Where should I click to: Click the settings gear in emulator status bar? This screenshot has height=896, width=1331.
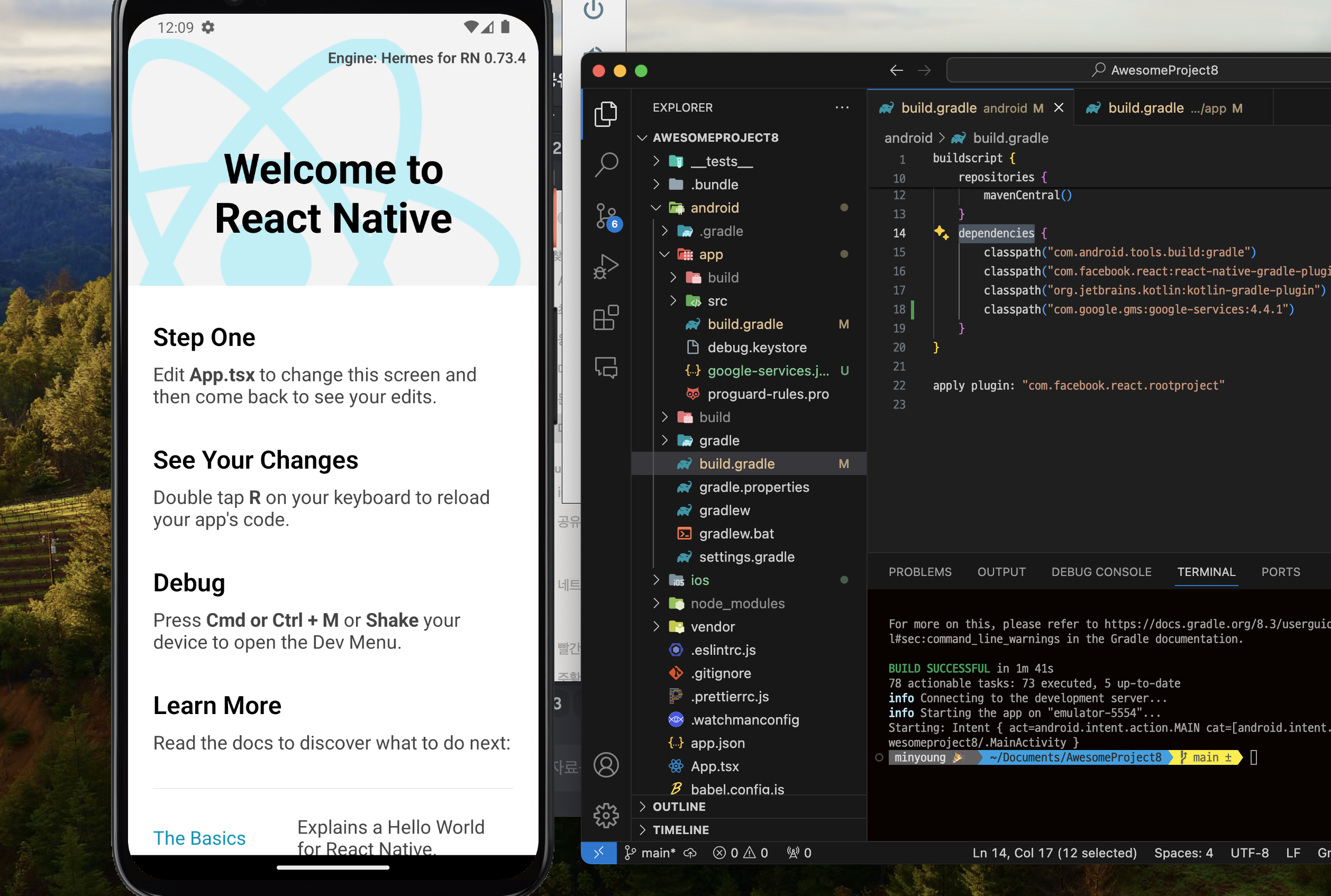(x=208, y=28)
